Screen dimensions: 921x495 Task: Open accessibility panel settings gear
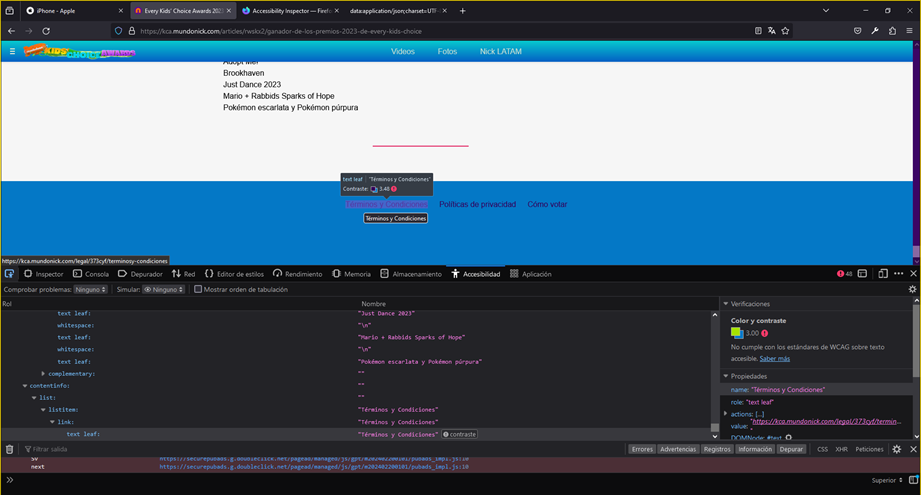[x=911, y=289]
